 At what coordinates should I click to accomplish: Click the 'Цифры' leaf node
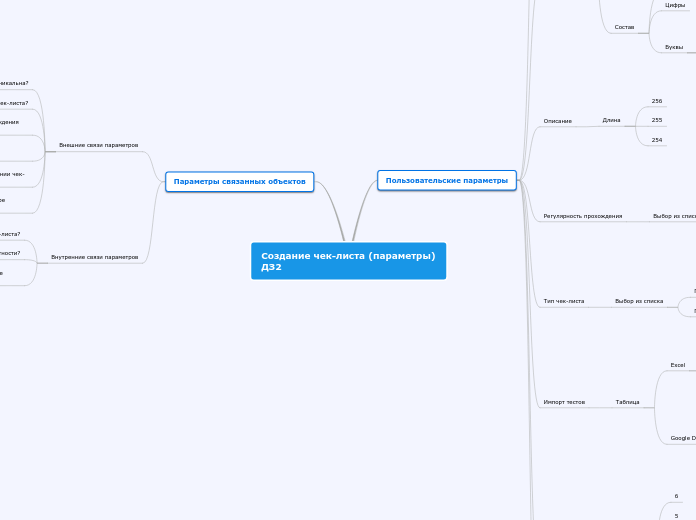675,5
